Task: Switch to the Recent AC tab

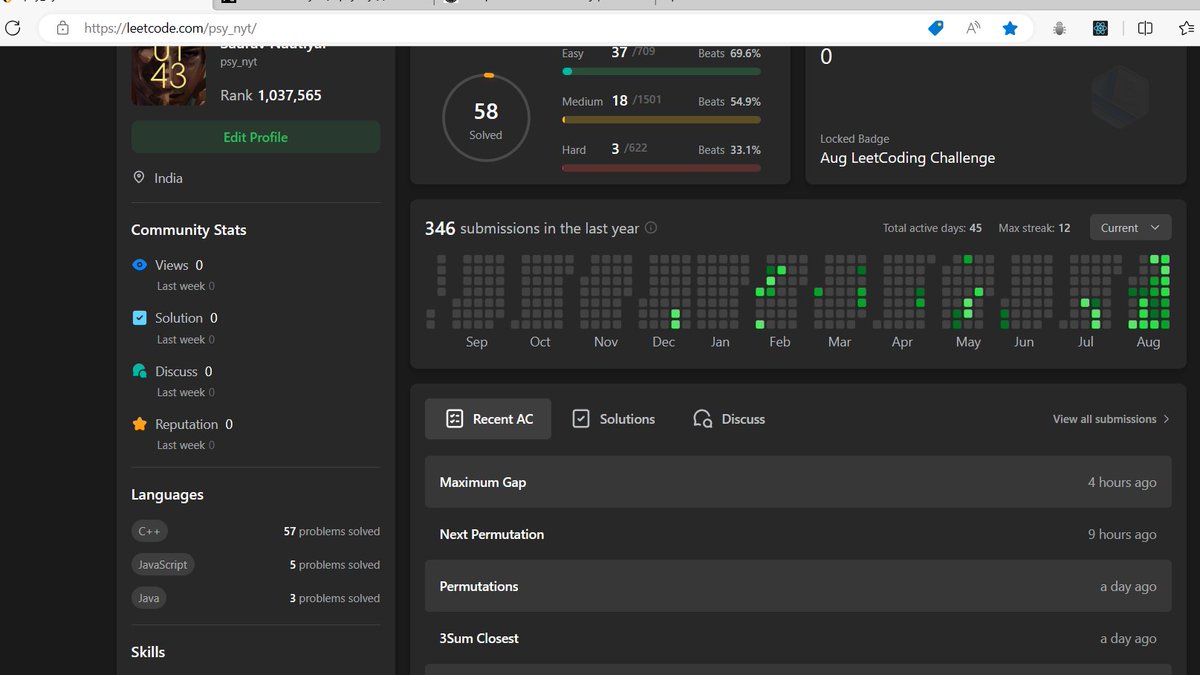Action: [488, 419]
